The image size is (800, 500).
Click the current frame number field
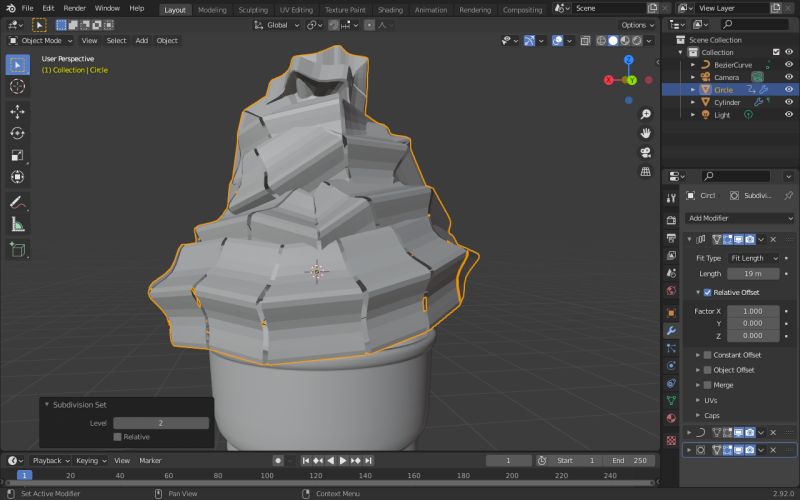[x=508, y=461]
